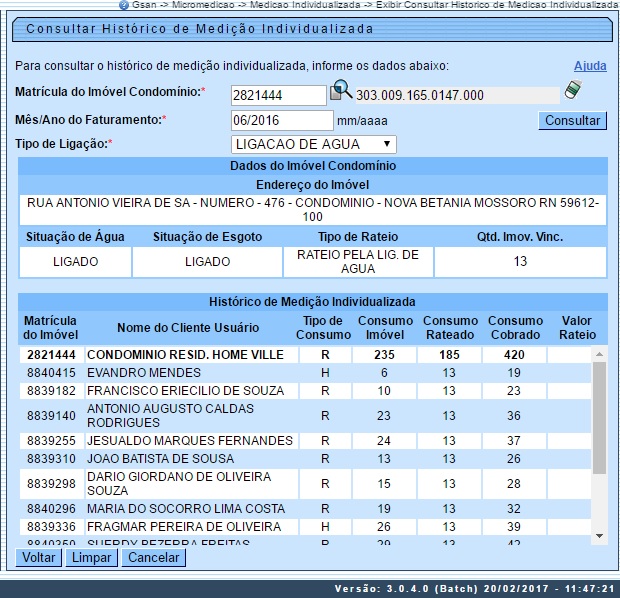Viewport: 620px width, 598px height.
Task: Hit the Cancelar button
Action: 154,557
